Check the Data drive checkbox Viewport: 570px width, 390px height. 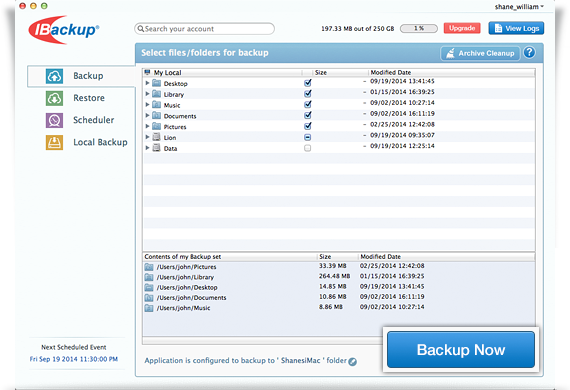pyautogui.click(x=308, y=148)
